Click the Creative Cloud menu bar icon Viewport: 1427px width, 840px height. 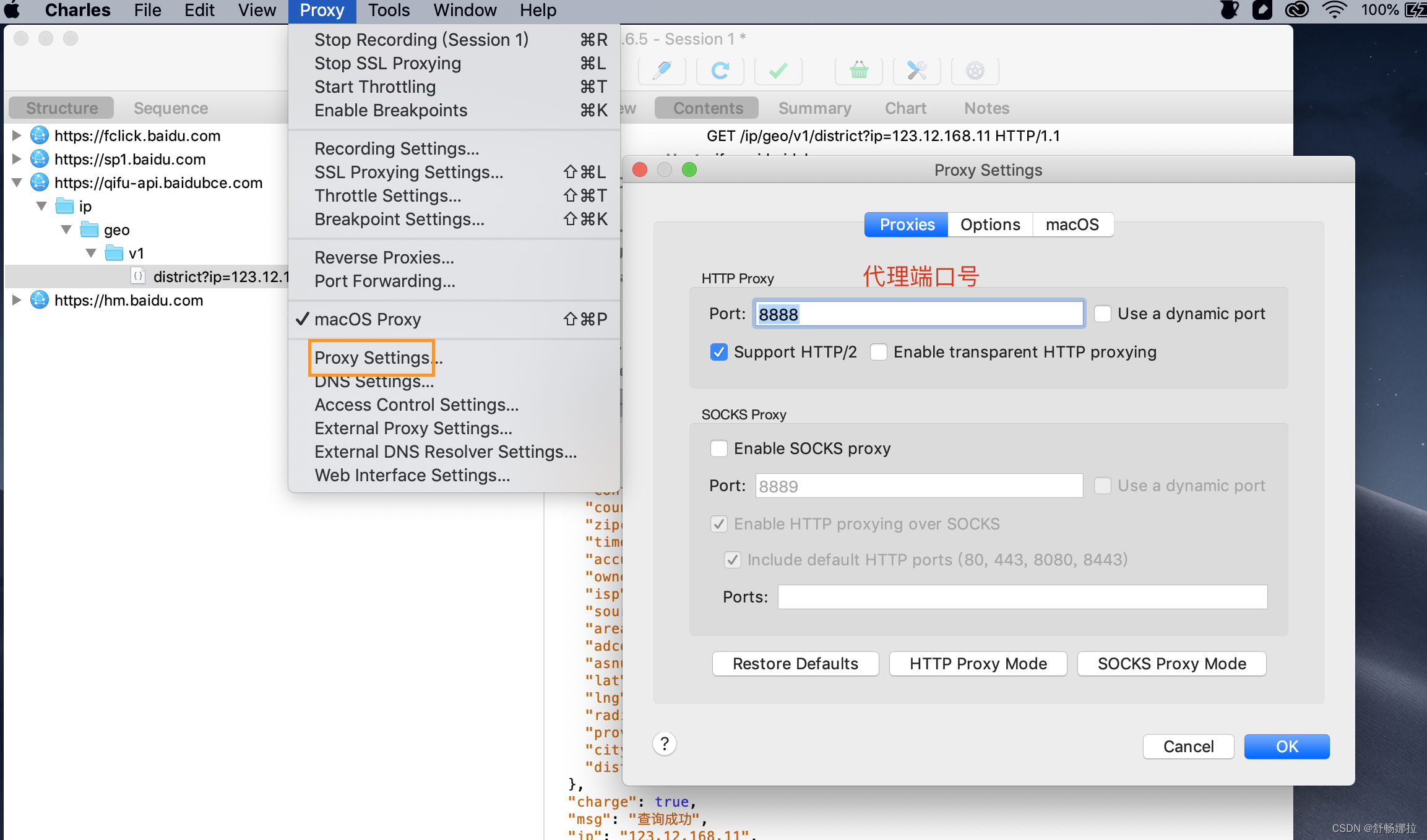click(1296, 11)
